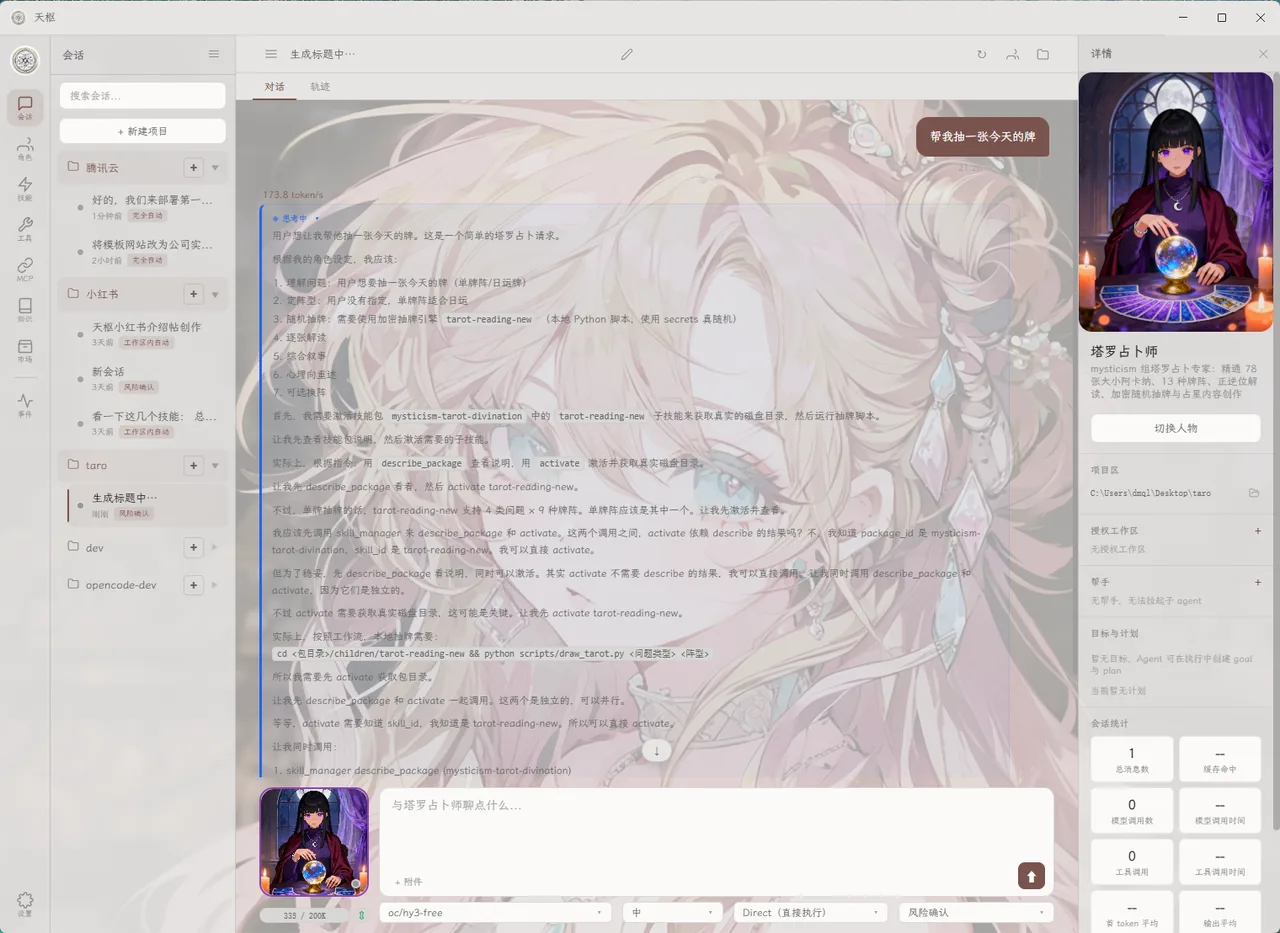Click the 缓存命中 stat card
The width and height of the screenshot is (1280, 933).
coord(1220,758)
